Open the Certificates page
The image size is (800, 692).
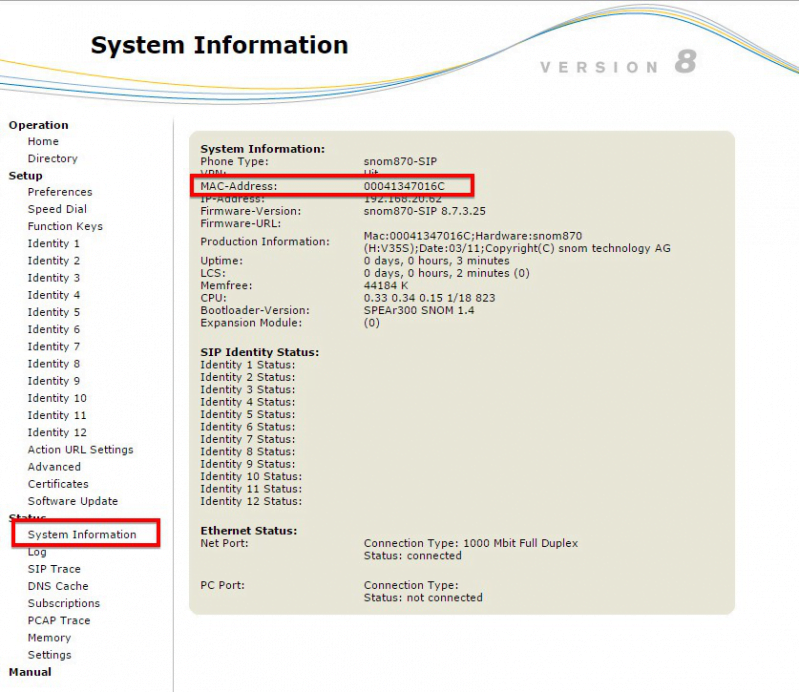click(58, 484)
